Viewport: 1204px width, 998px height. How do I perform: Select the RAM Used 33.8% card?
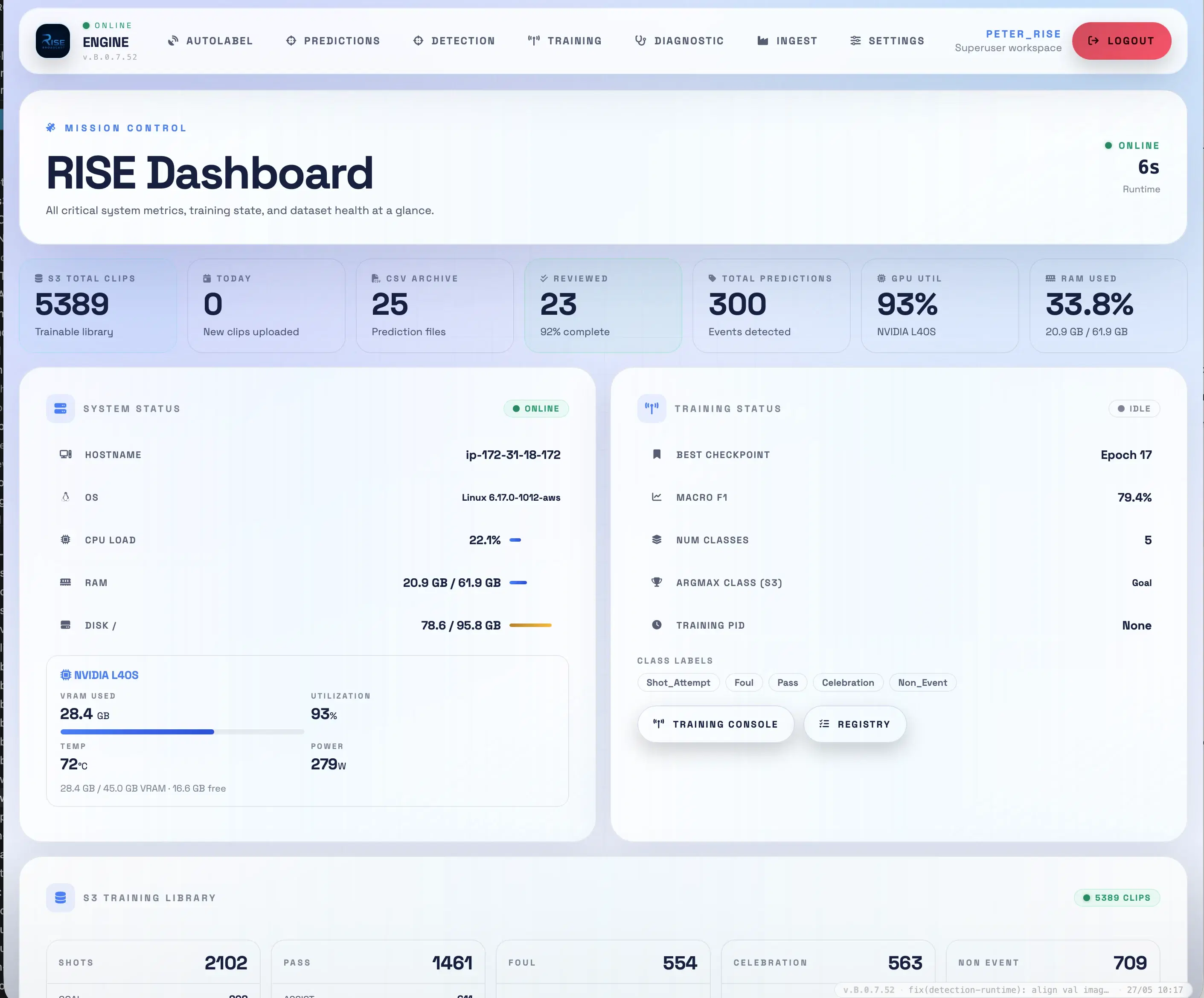coord(1108,305)
